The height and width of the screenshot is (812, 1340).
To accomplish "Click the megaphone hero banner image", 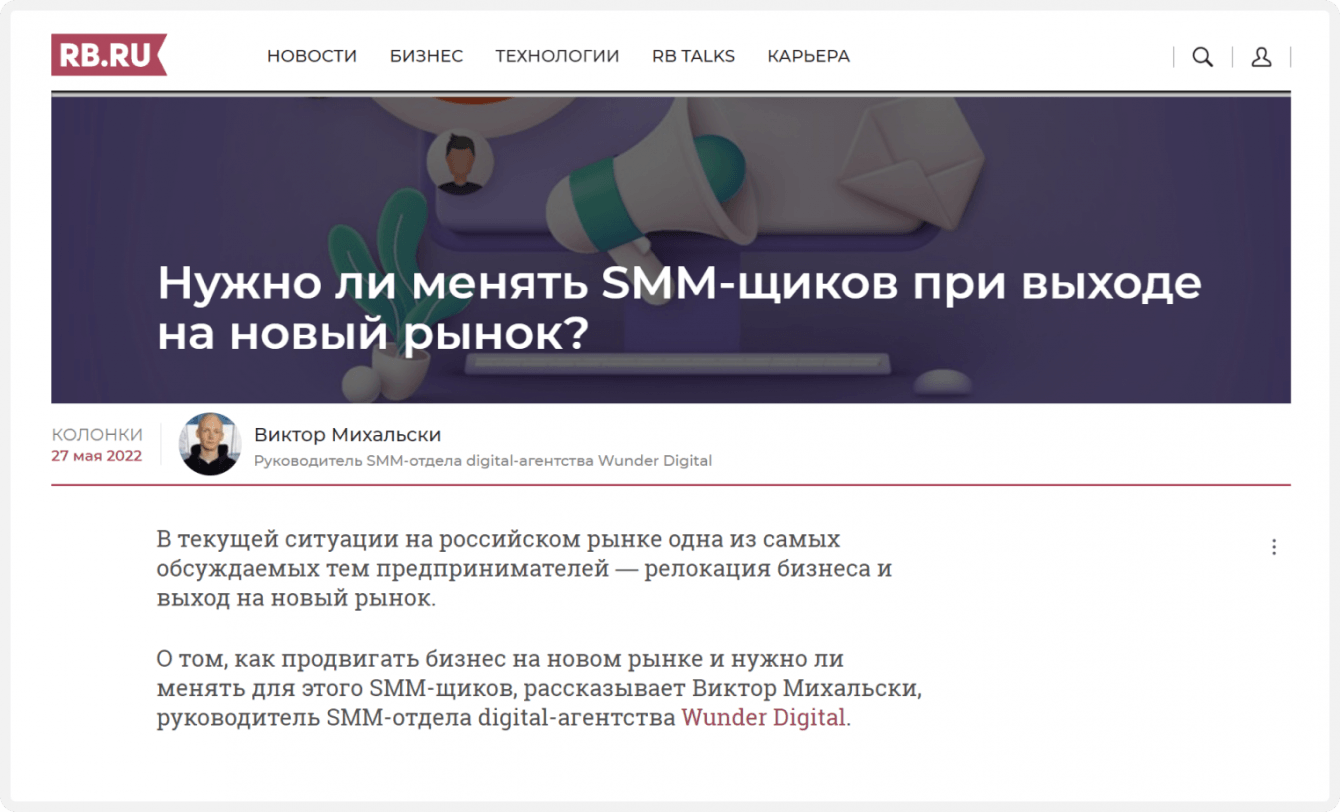I will point(671,250).
